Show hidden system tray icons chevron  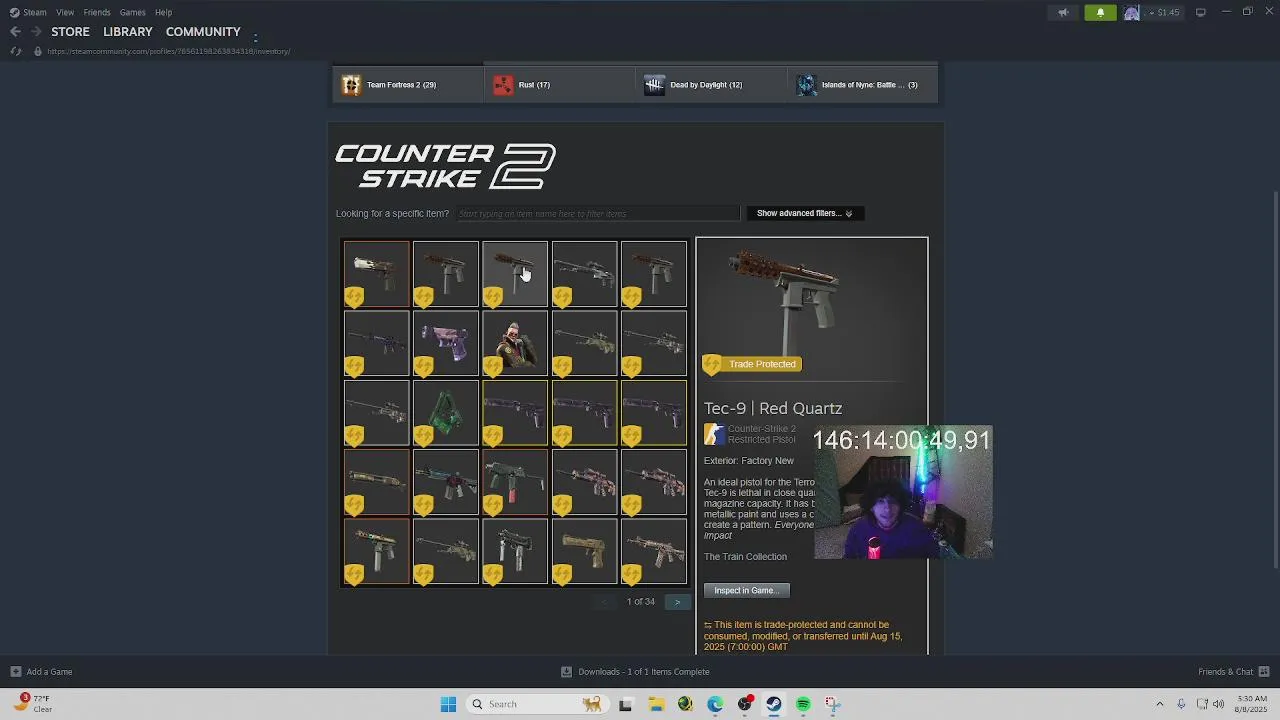(1159, 704)
